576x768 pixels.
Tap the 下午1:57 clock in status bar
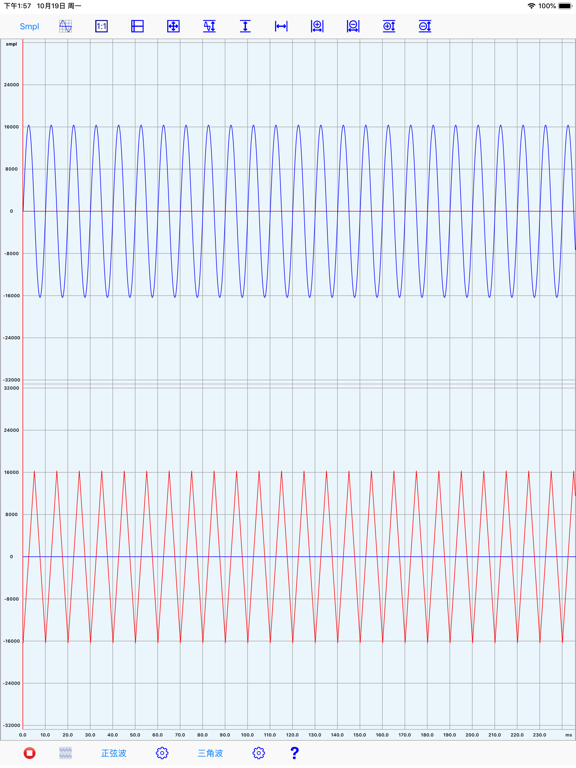click(18, 6)
